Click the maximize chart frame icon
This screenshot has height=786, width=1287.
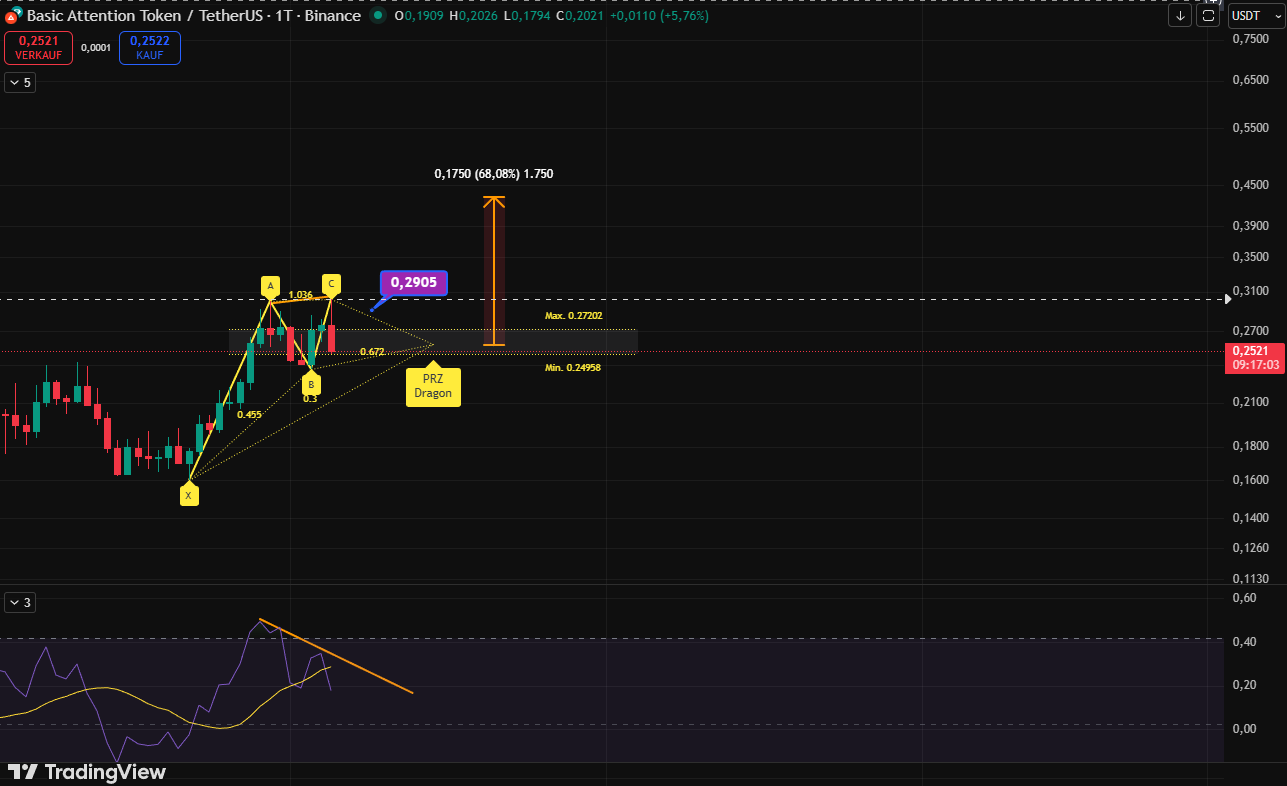1209,15
